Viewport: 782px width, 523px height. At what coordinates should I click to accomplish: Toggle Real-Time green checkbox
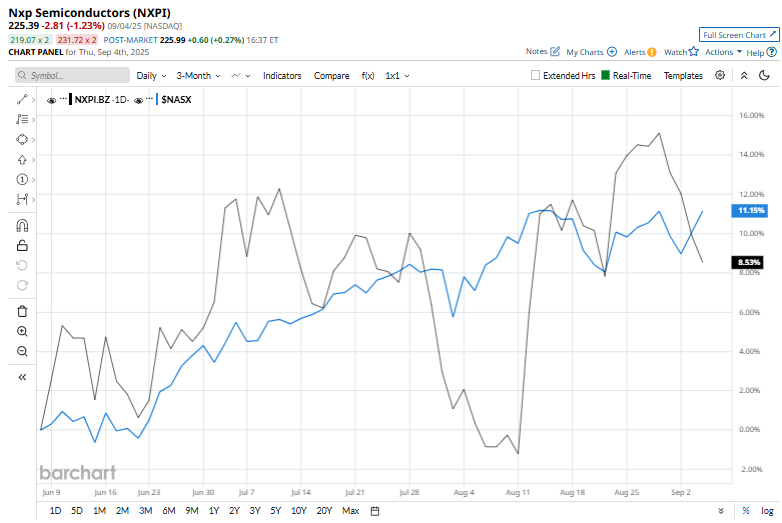[x=605, y=75]
